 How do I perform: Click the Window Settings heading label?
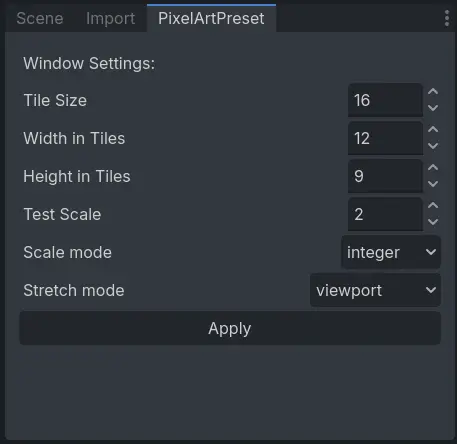[x=89, y=63]
